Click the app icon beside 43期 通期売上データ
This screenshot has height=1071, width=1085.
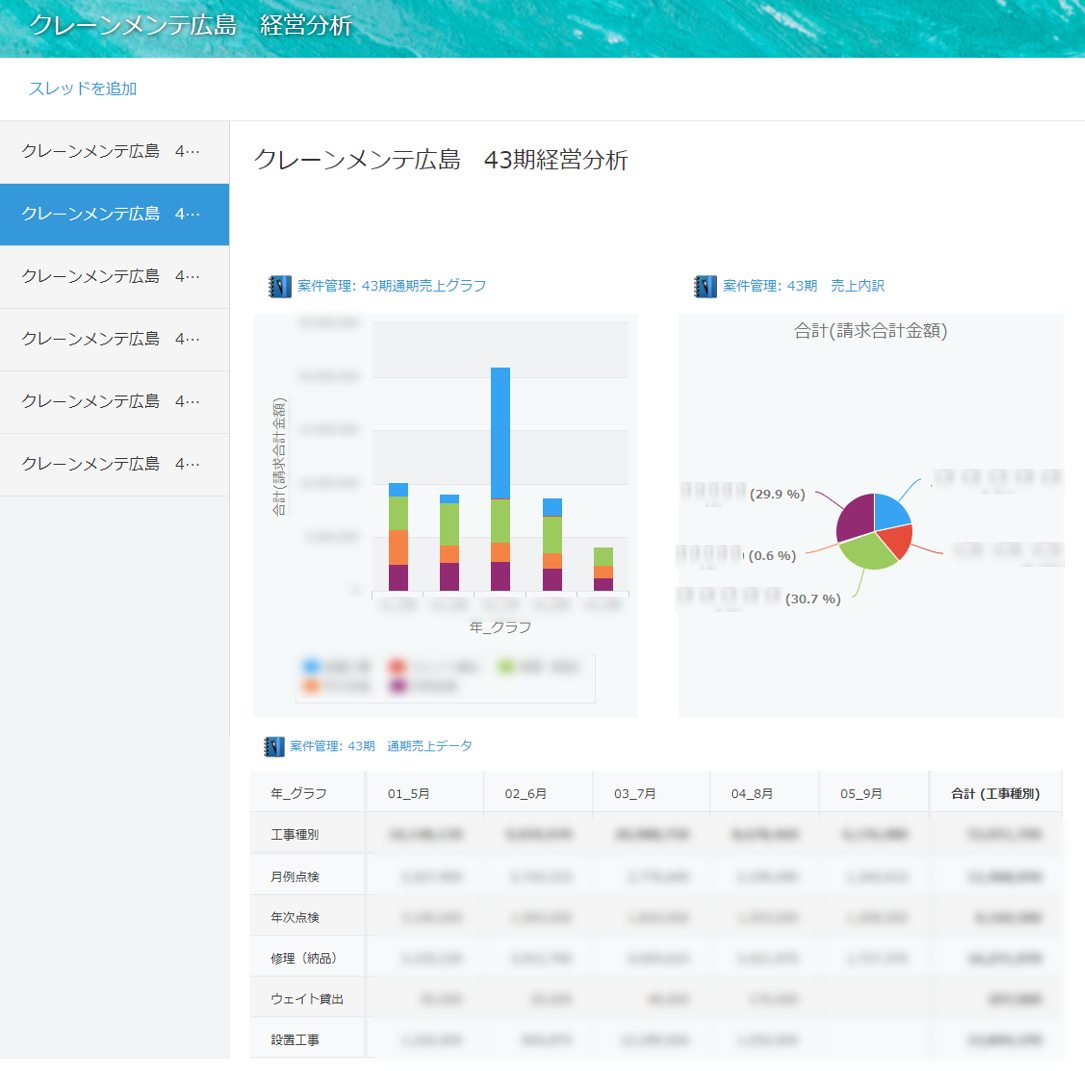pos(273,746)
